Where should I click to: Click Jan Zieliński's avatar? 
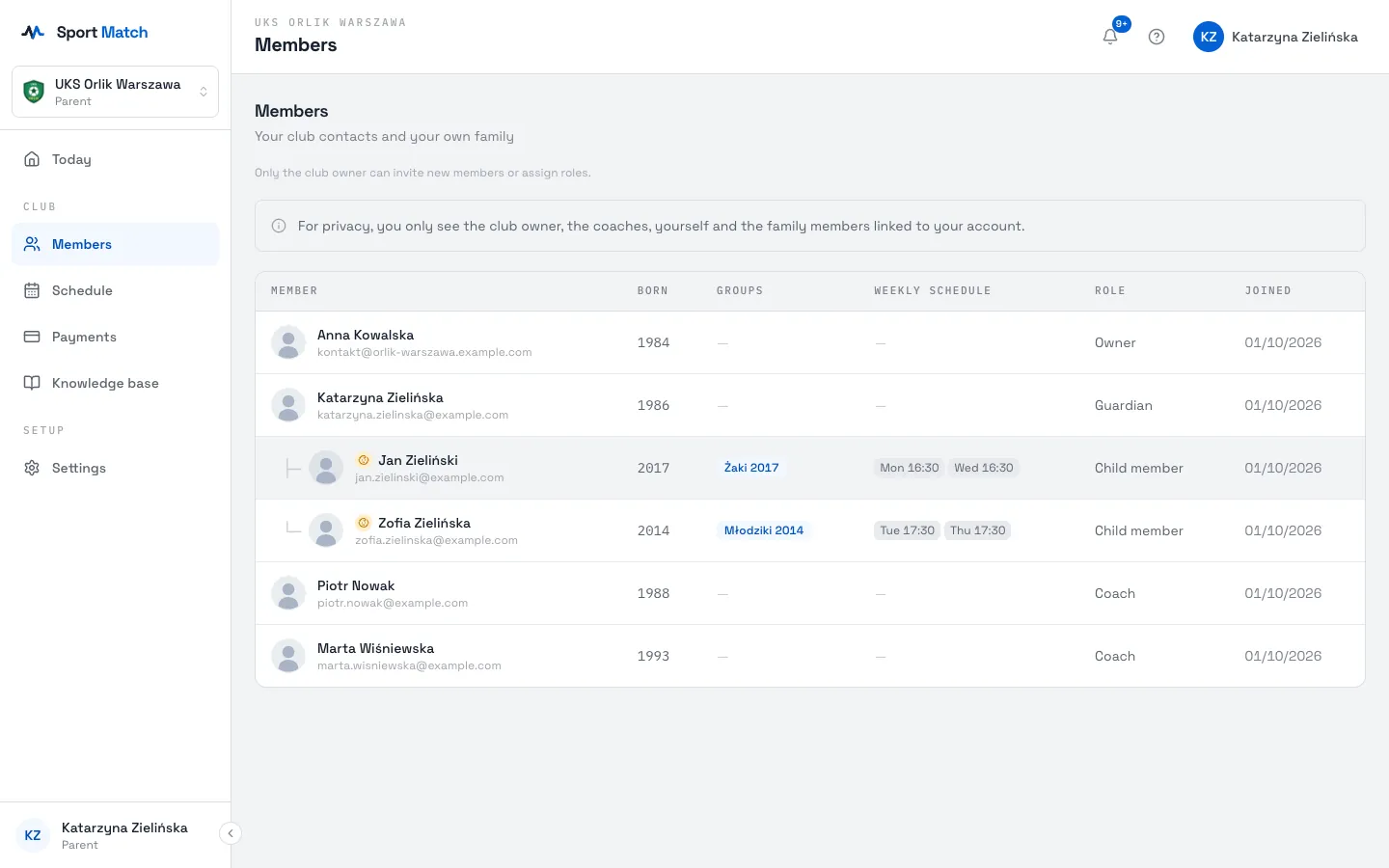[326, 468]
